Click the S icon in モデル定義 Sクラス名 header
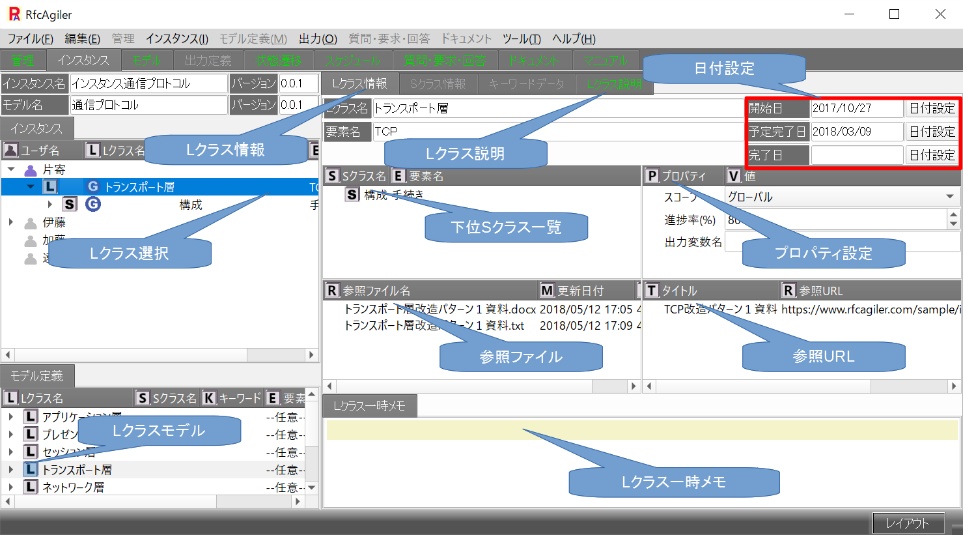This screenshot has height=535, width=963. click(x=142, y=398)
